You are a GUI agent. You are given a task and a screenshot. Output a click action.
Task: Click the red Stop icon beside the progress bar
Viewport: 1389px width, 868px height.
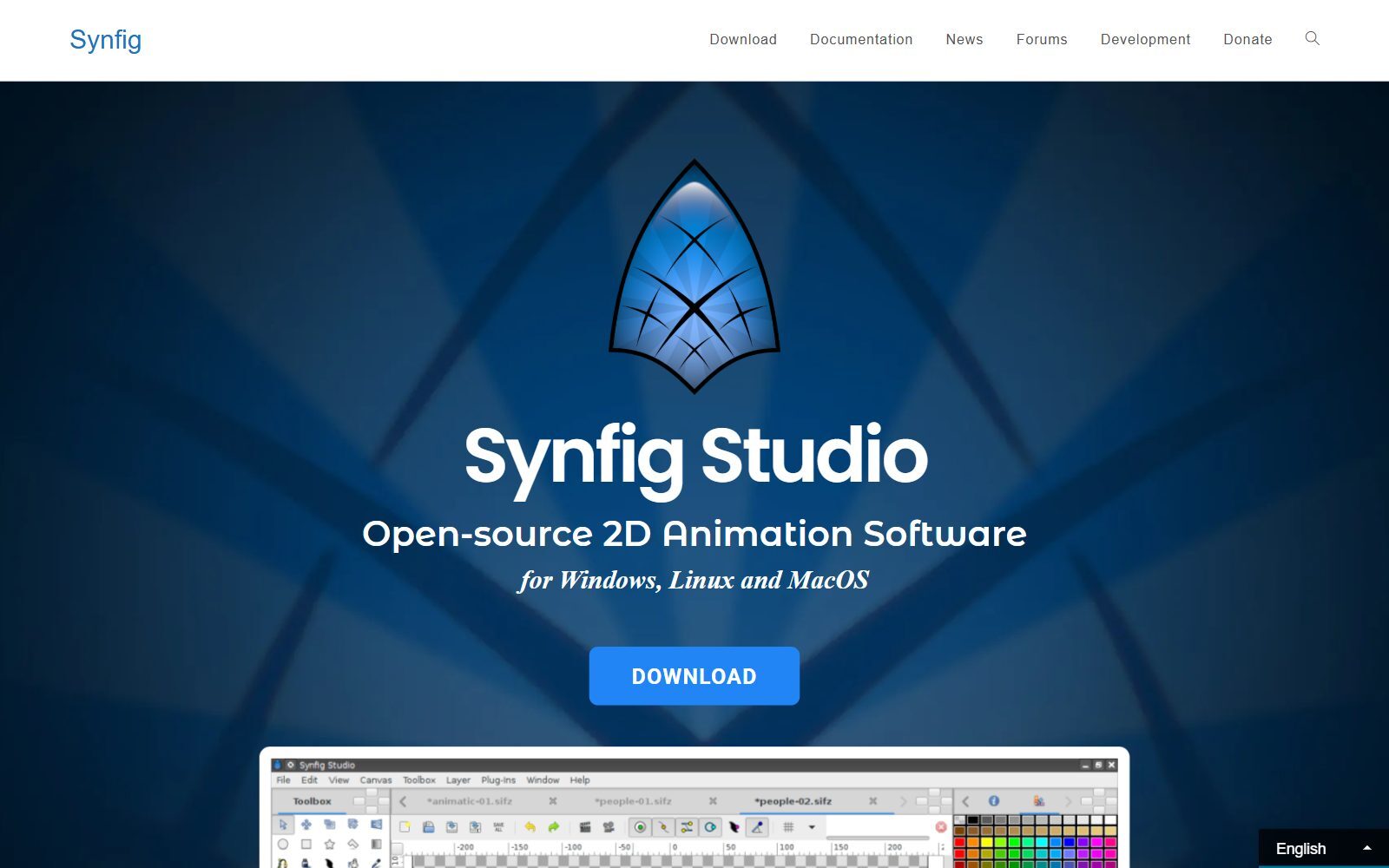coord(940,827)
